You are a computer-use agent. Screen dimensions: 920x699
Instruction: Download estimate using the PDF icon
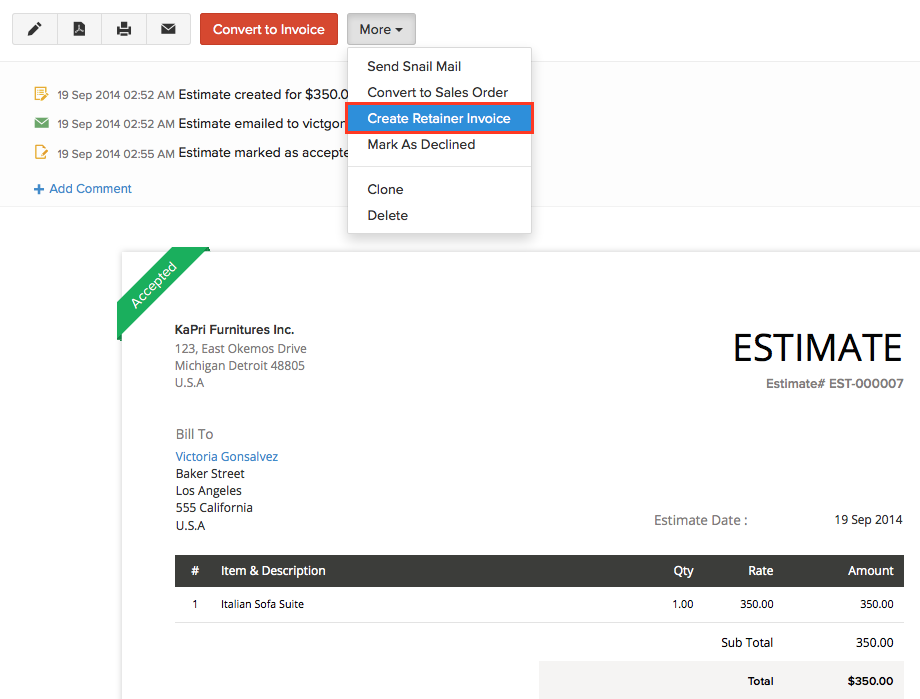coord(79,29)
